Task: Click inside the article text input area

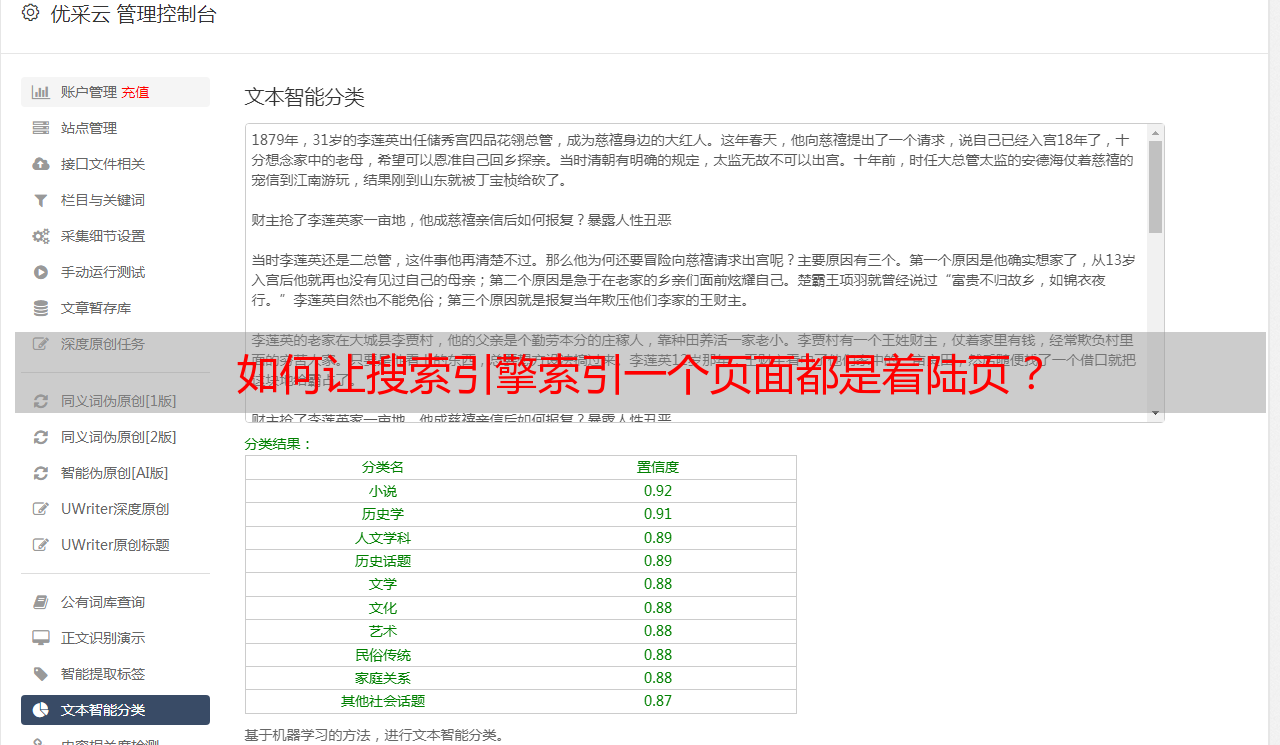Action: pyautogui.click(x=697, y=273)
